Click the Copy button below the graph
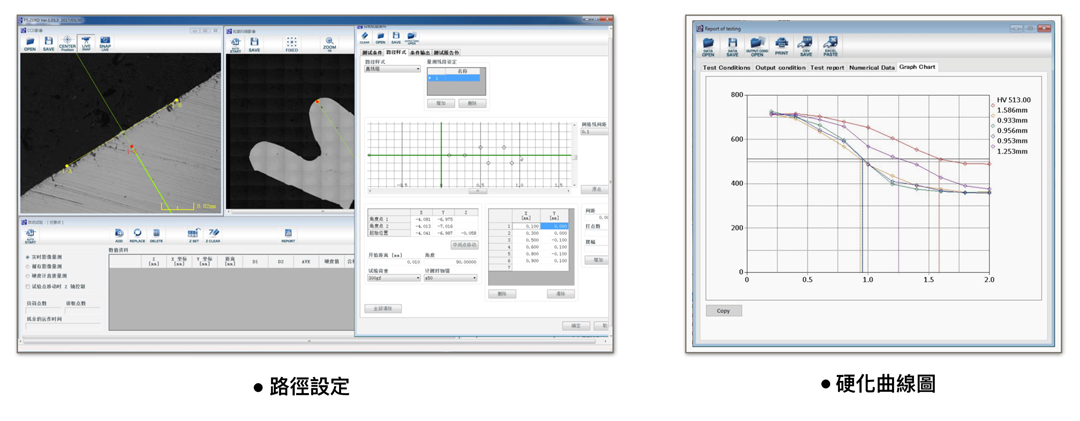The height and width of the screenshot is (421, 1080). point(723,311)
